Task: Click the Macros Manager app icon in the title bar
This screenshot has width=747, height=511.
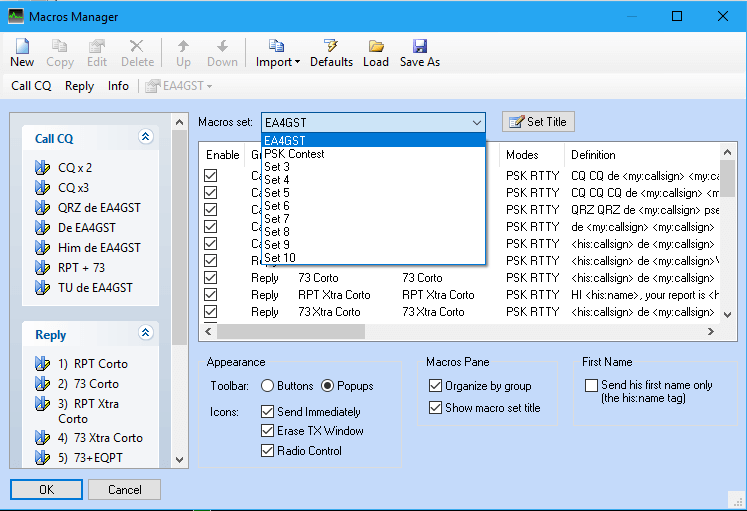Action: (x=16, y=16)
